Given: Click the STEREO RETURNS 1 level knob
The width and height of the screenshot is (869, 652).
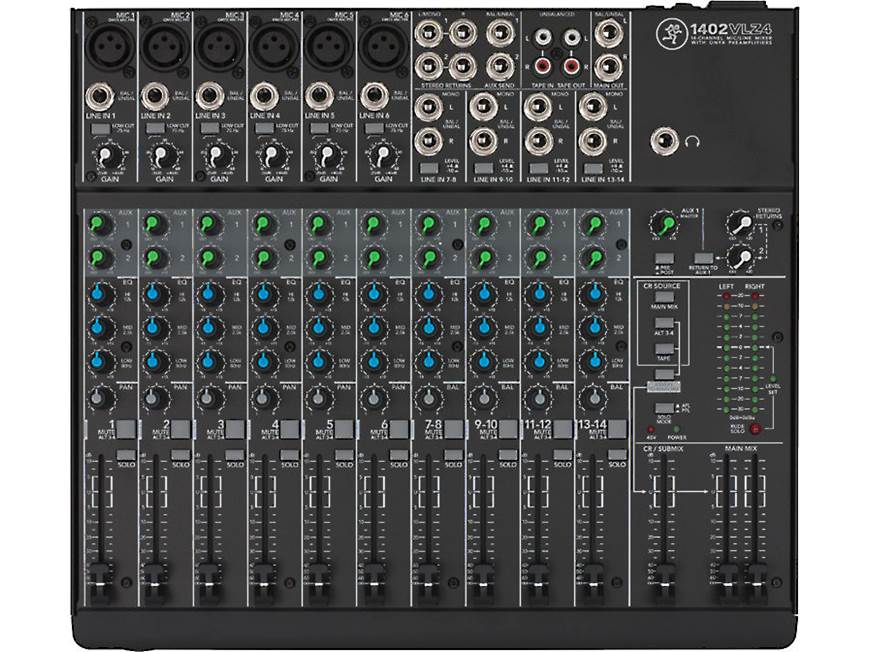Looking at the screenshot, I should click(x=740, y=223).
